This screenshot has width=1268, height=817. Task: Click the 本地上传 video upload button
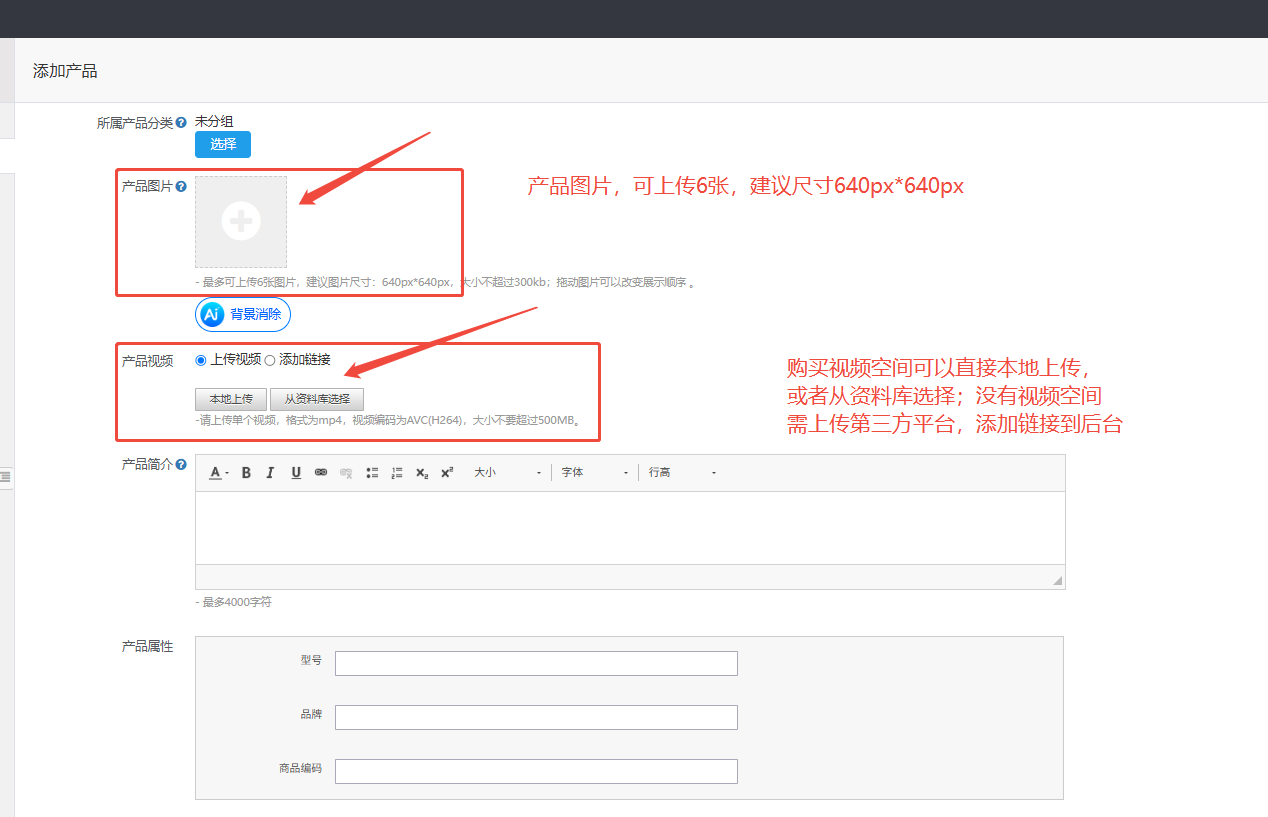(231, 399)
